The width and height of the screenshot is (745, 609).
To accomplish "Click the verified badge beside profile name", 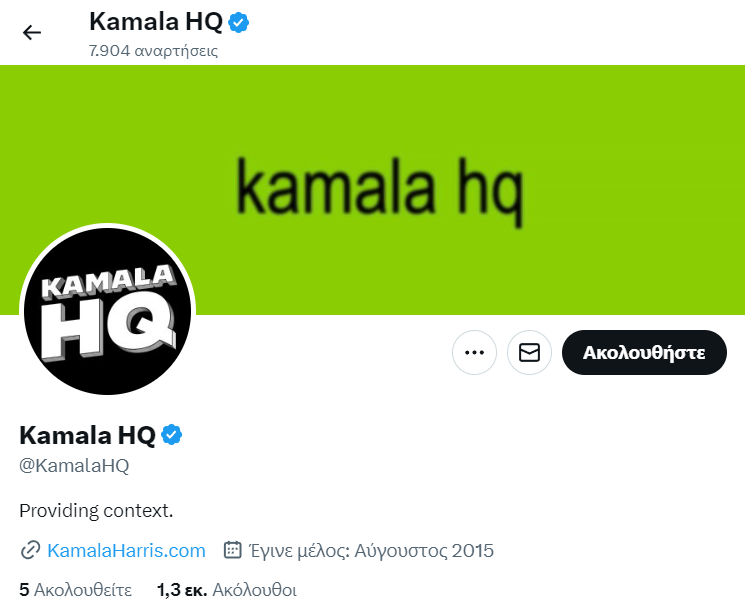I will click(x=172, y=435).
